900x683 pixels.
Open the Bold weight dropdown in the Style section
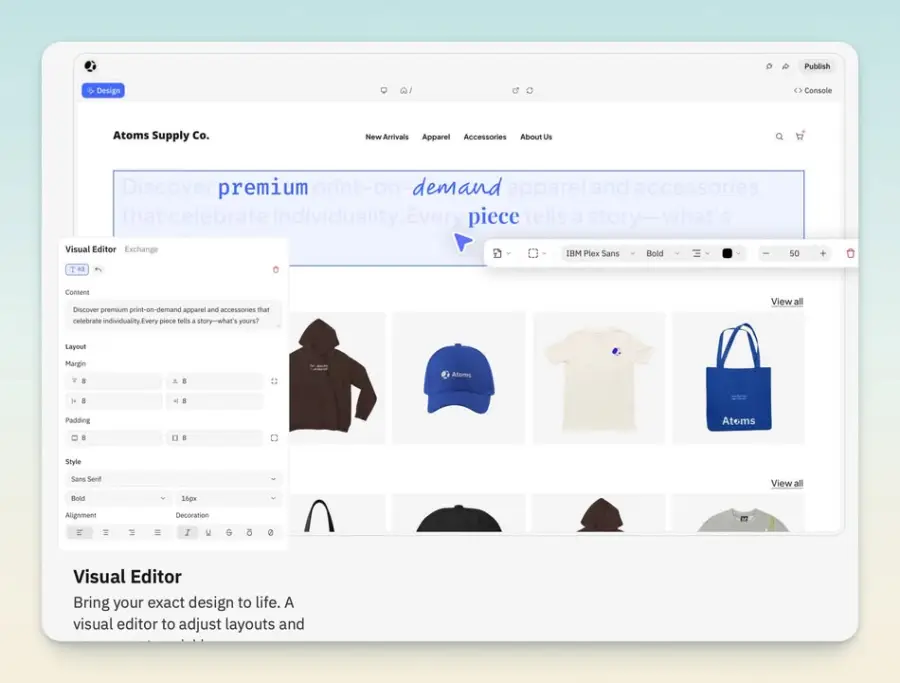pos(118,498)
